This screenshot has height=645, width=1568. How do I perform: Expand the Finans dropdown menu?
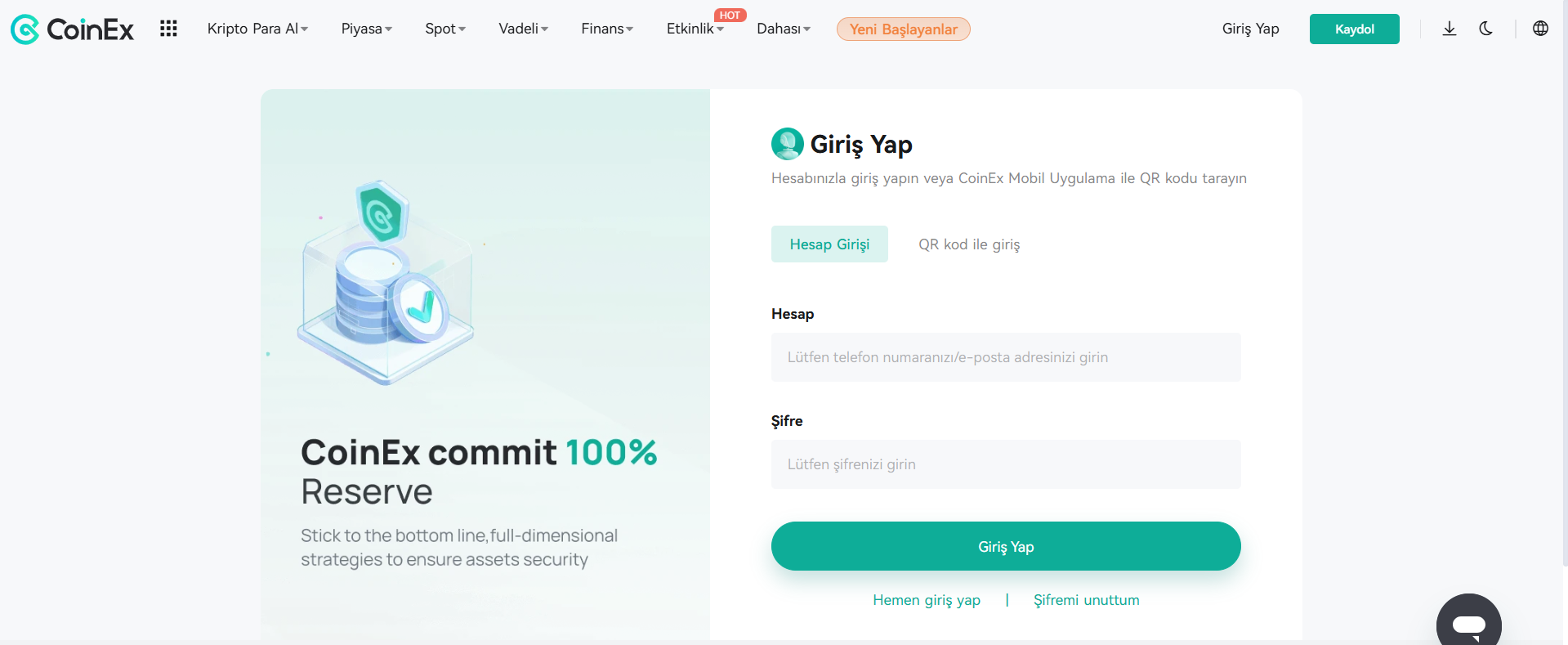607,29
